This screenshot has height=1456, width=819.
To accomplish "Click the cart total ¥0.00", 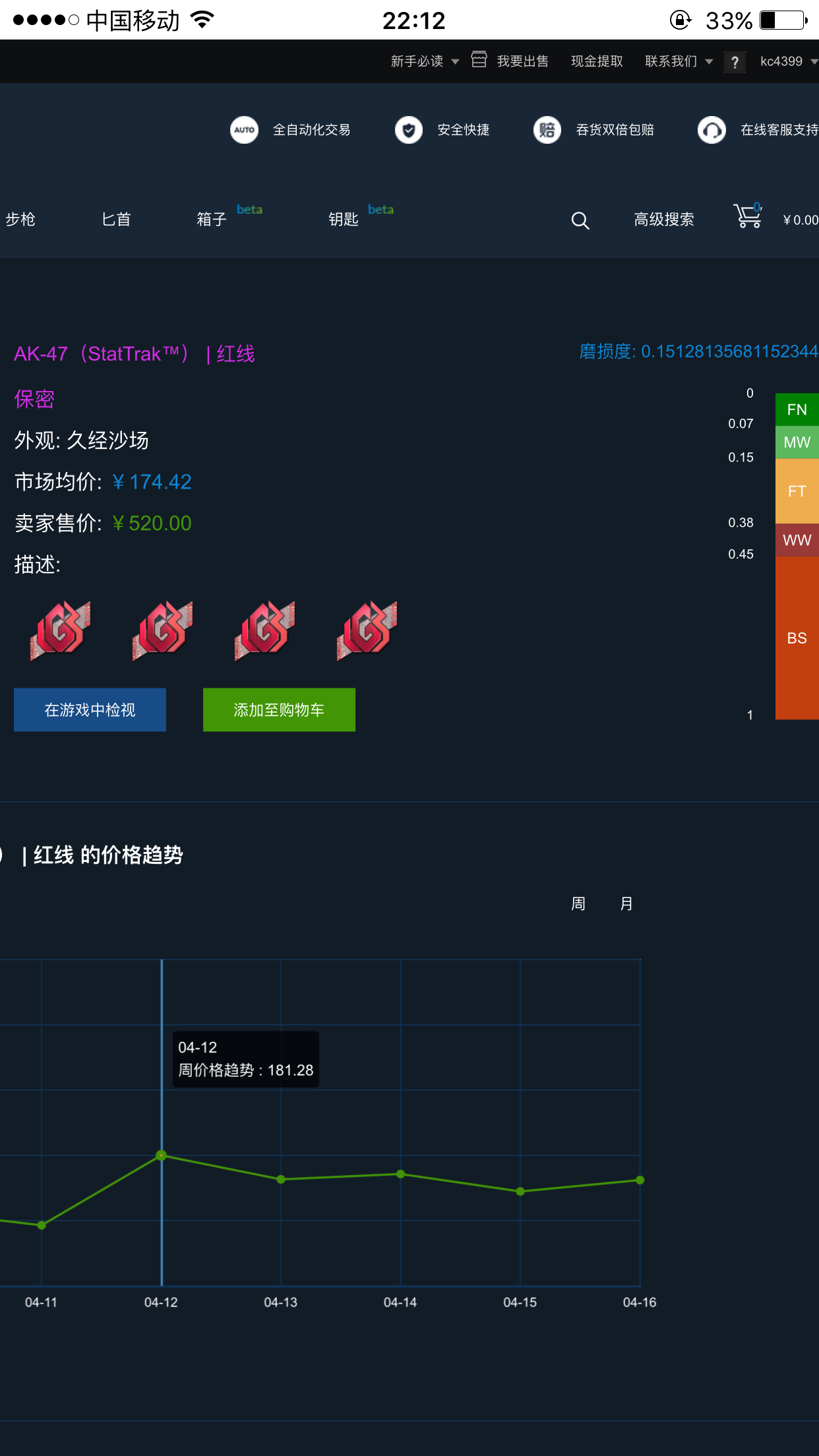I will (x=800, y=220).
